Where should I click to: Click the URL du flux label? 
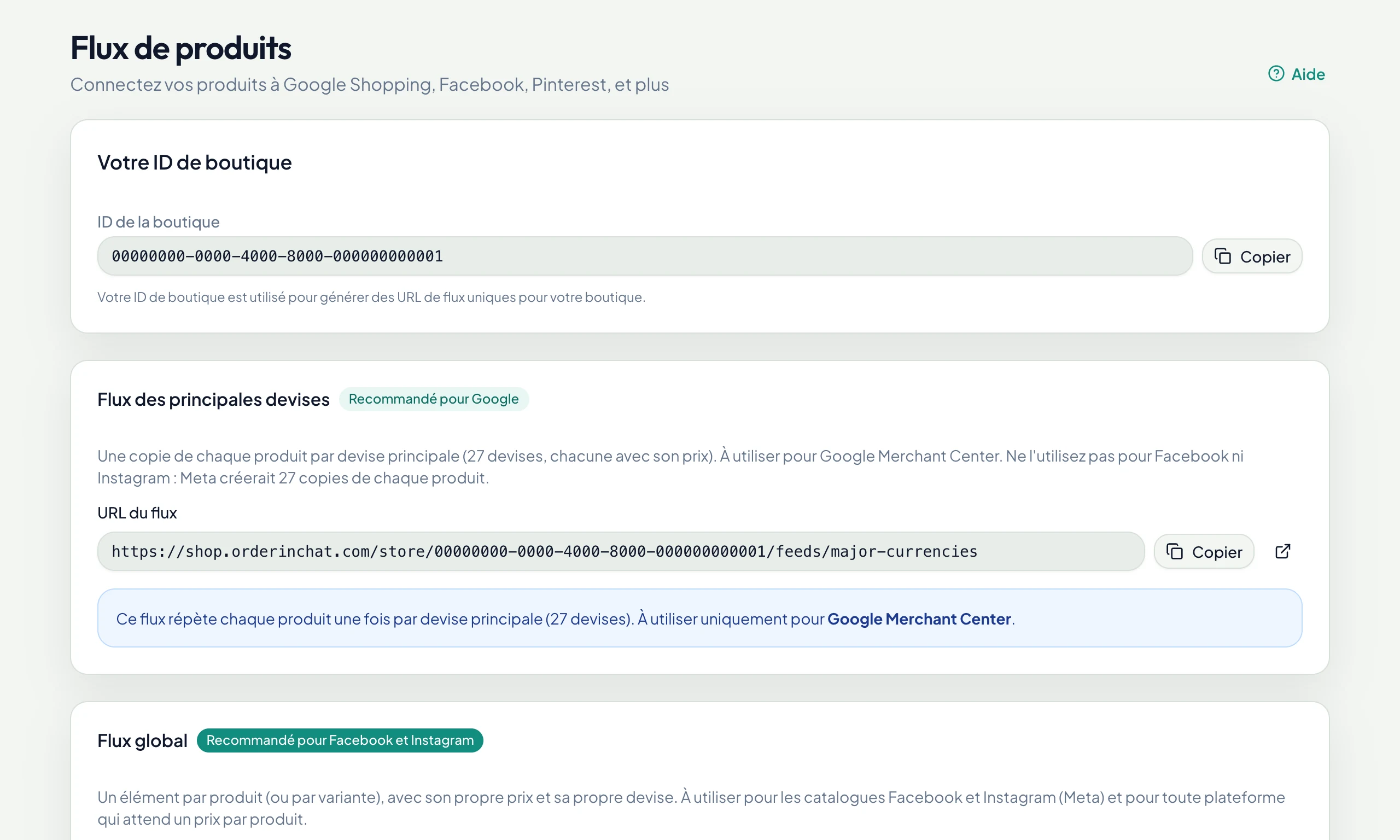point(137,513)
